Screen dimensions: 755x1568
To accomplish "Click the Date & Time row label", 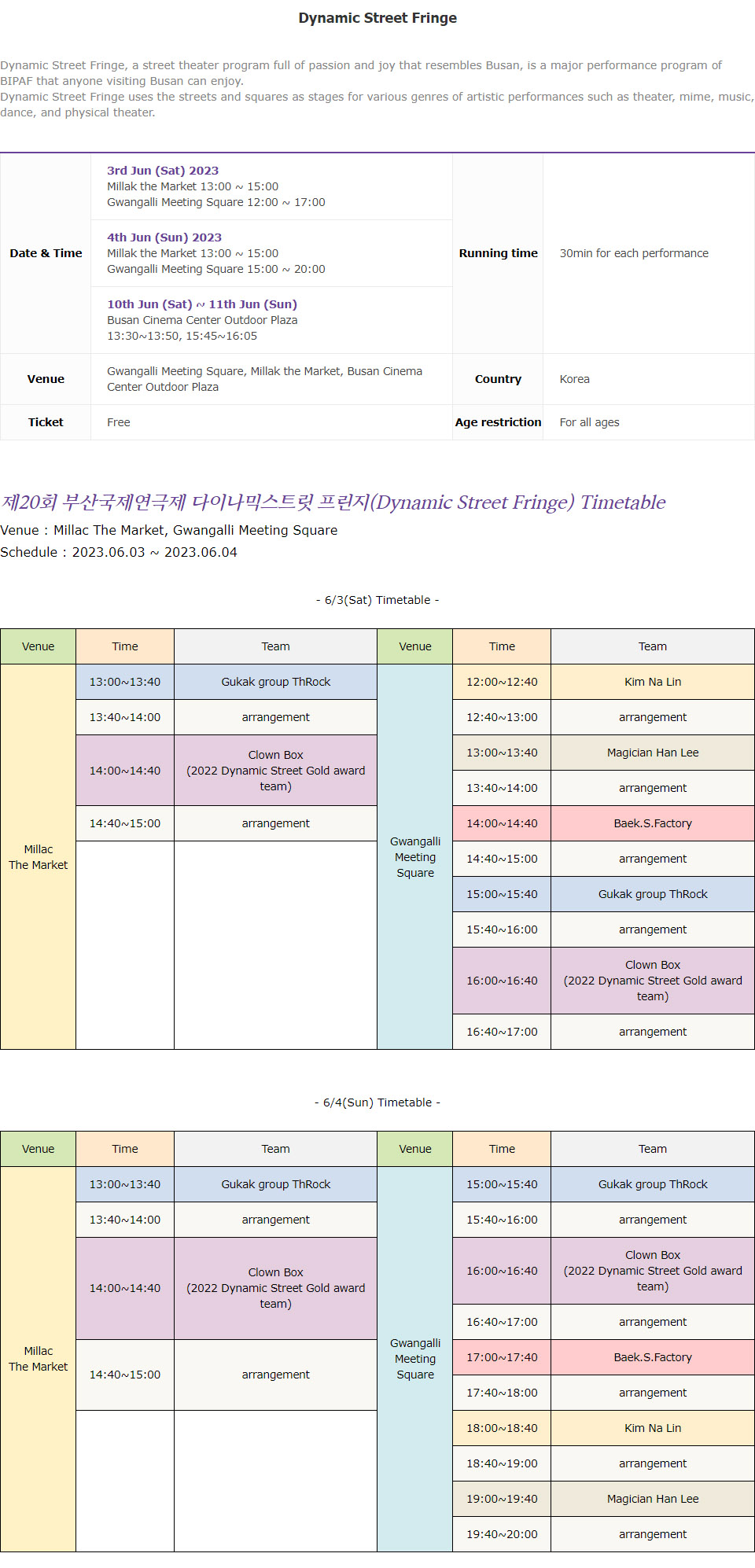I will pos(46,253).
